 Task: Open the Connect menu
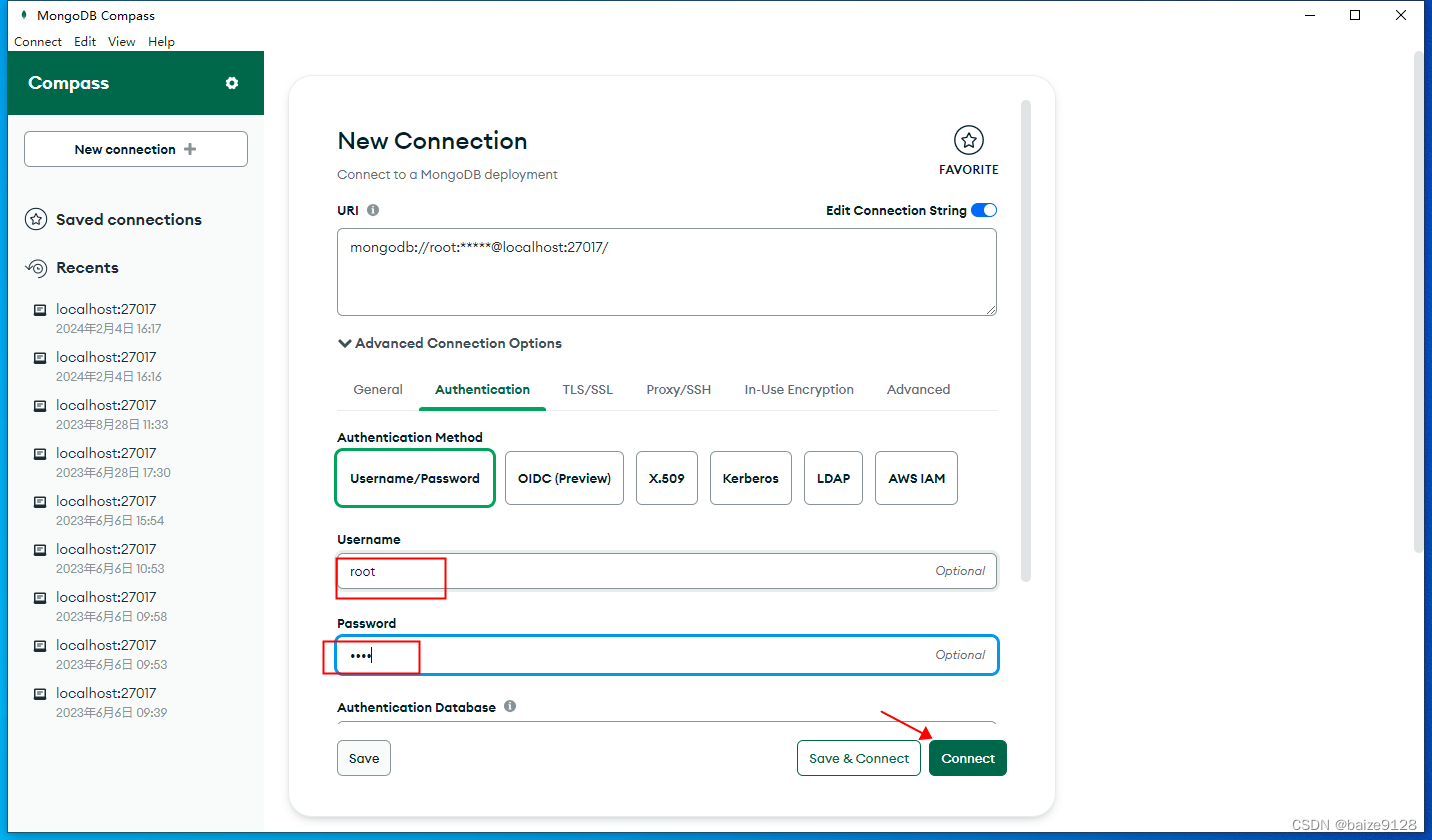click(38, 42)
